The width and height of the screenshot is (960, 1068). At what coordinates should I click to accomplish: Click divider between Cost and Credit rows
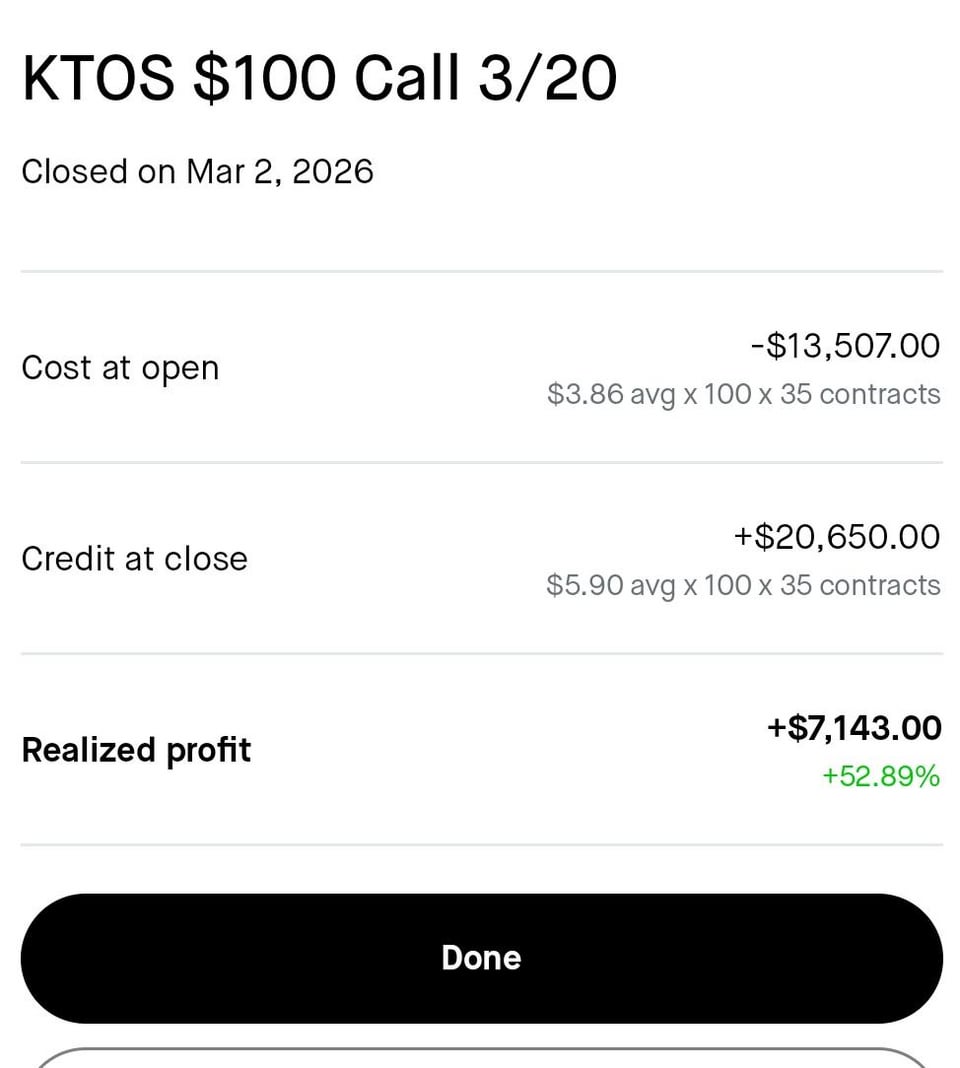point(480,462)
